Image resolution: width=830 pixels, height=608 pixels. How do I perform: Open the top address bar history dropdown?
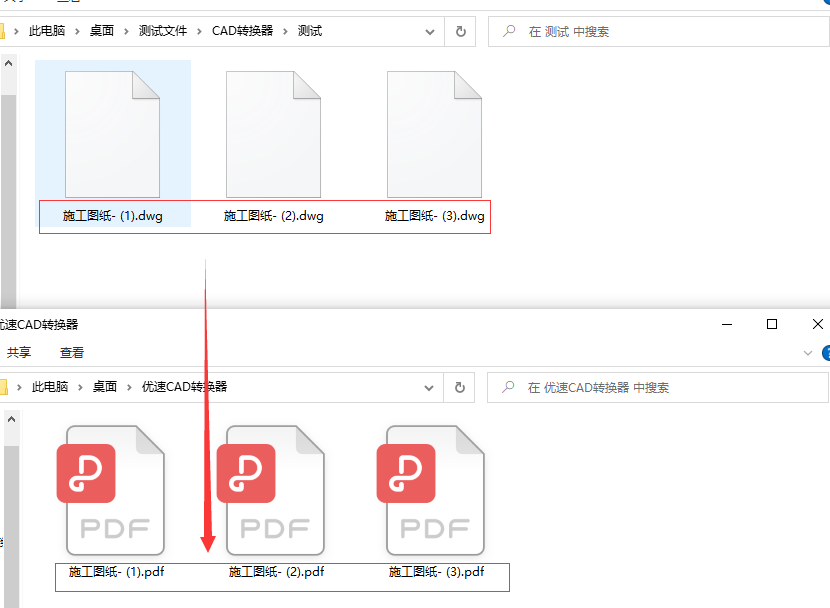[430, 31]
